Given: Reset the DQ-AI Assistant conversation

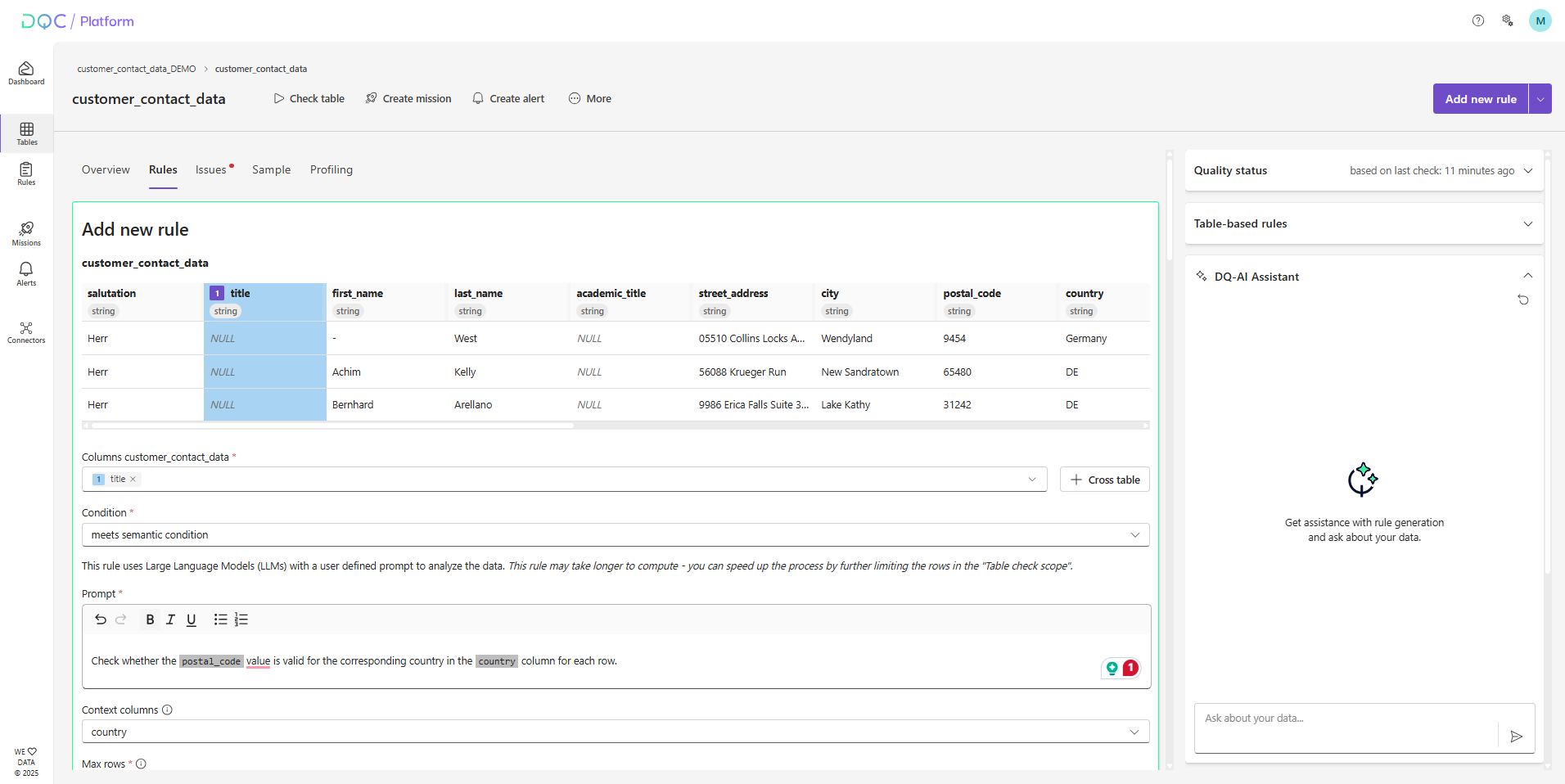Looking at the screenshot, I should [1522, 300].
